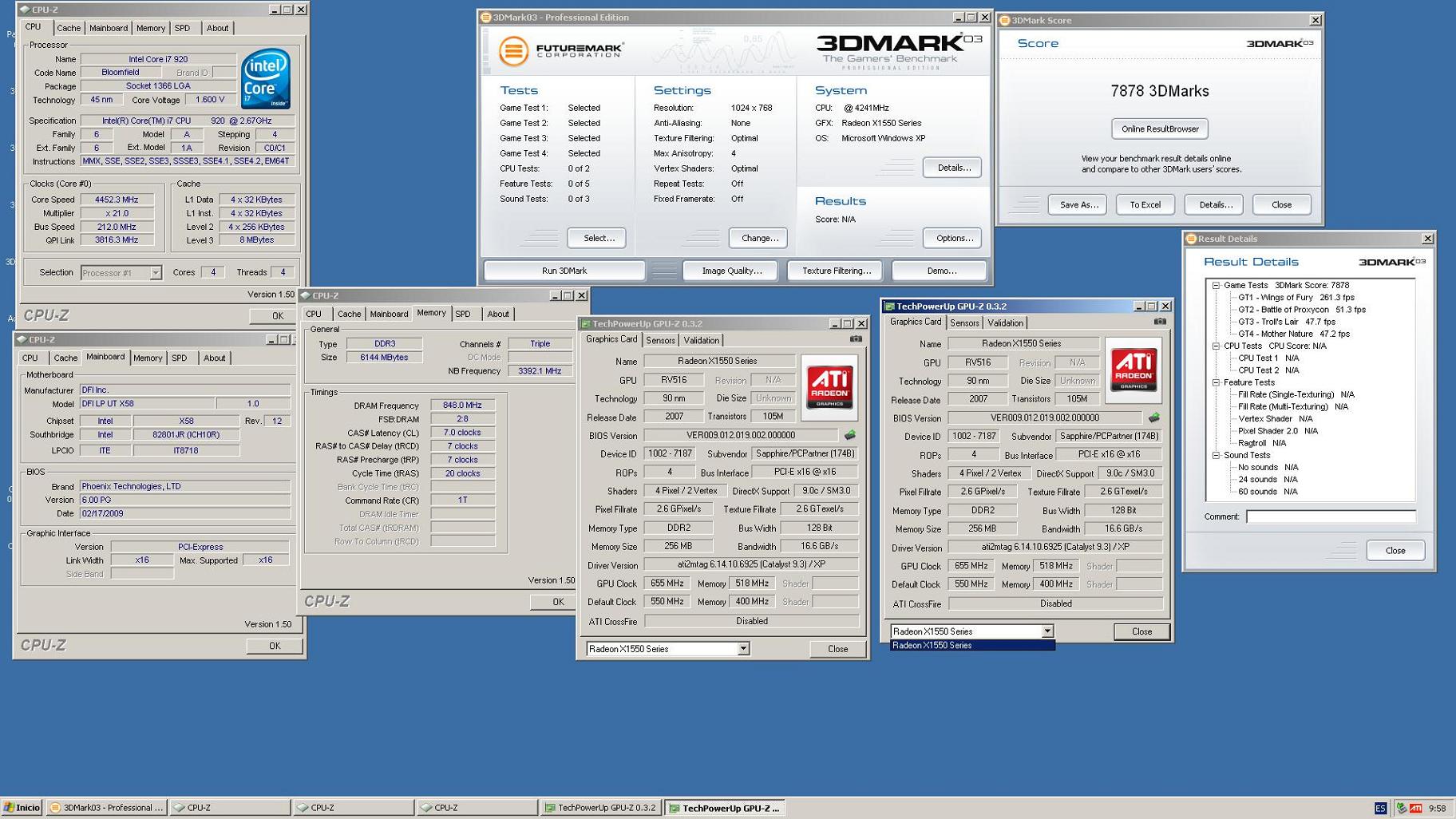Open Processor #1 selection dropdown in CPU-Z
Screen dimensions: 1456x819
coord(156,273)
